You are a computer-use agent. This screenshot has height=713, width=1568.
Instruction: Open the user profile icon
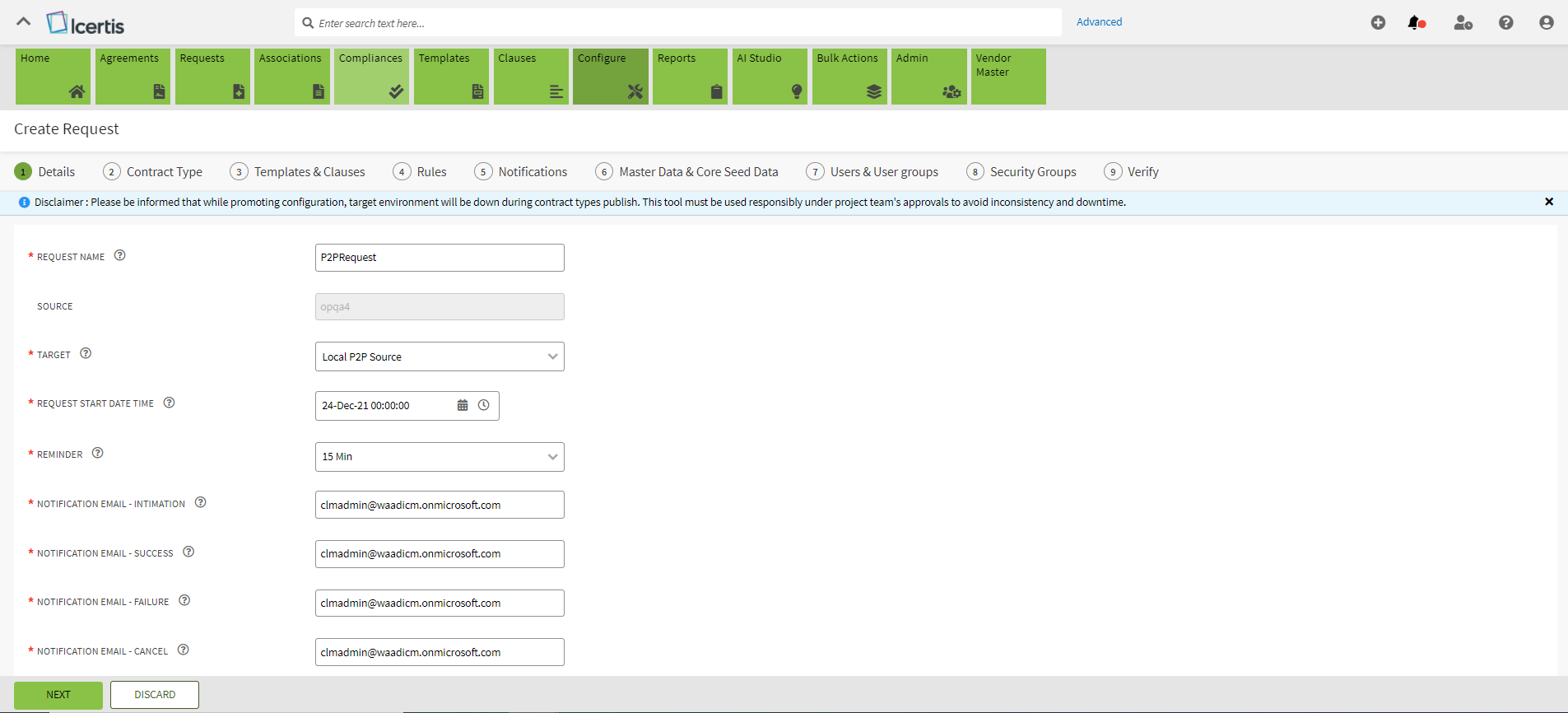[x=1546, y=23]
